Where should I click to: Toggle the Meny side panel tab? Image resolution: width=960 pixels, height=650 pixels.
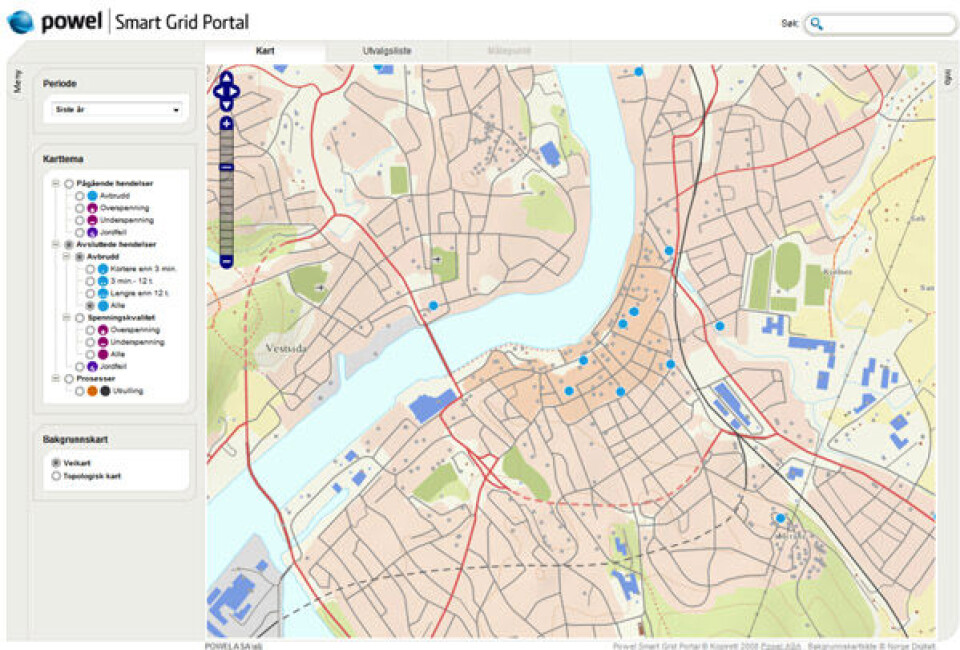click(17, 81)
